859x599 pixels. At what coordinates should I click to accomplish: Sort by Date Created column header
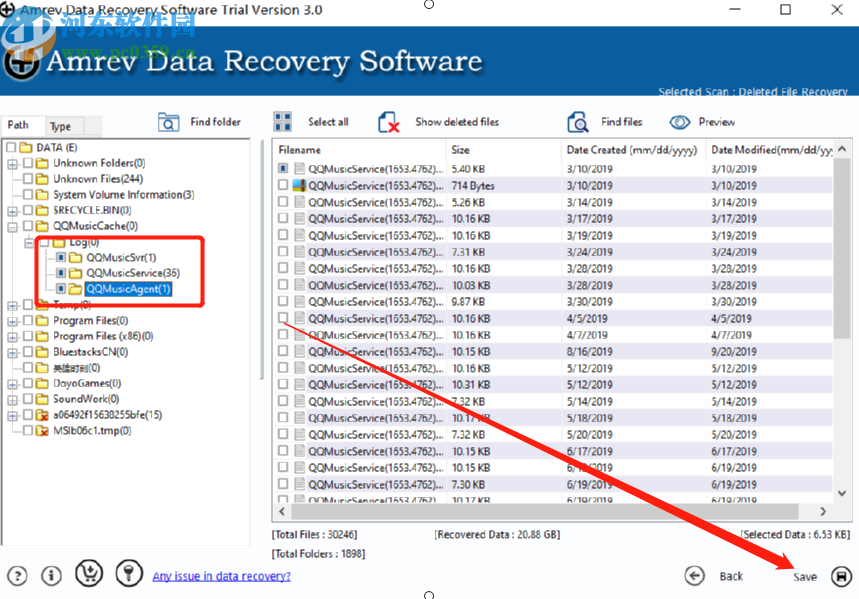[x=633, y=150]
